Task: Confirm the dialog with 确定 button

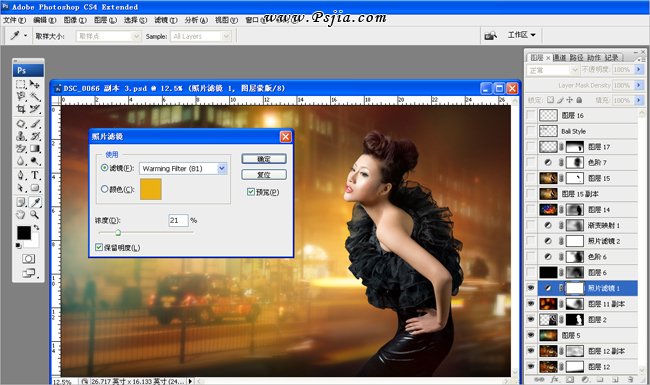Action: 264,159
